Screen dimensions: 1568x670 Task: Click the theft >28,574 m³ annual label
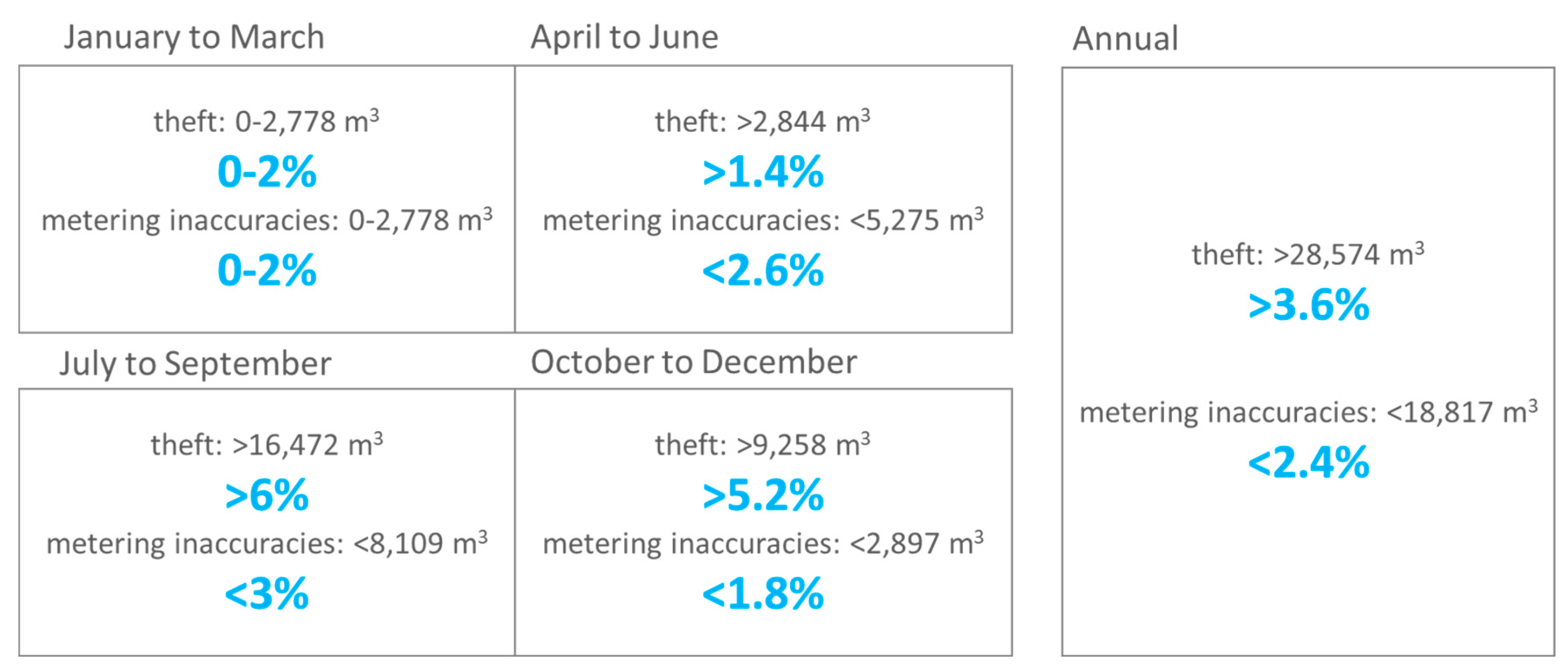click(x=1308, y=255)
